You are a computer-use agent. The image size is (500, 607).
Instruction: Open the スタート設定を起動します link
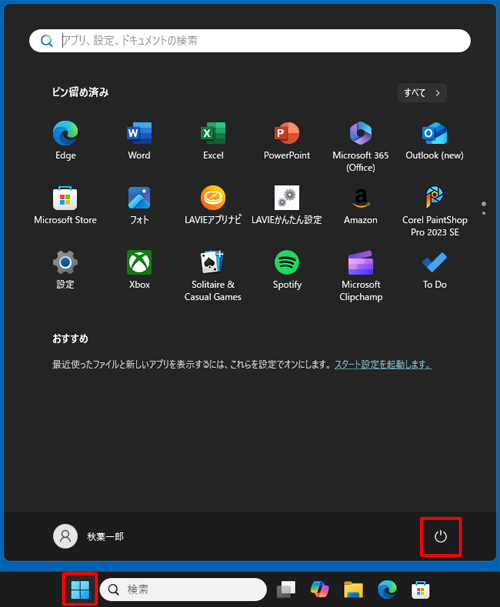coord(383,364)
